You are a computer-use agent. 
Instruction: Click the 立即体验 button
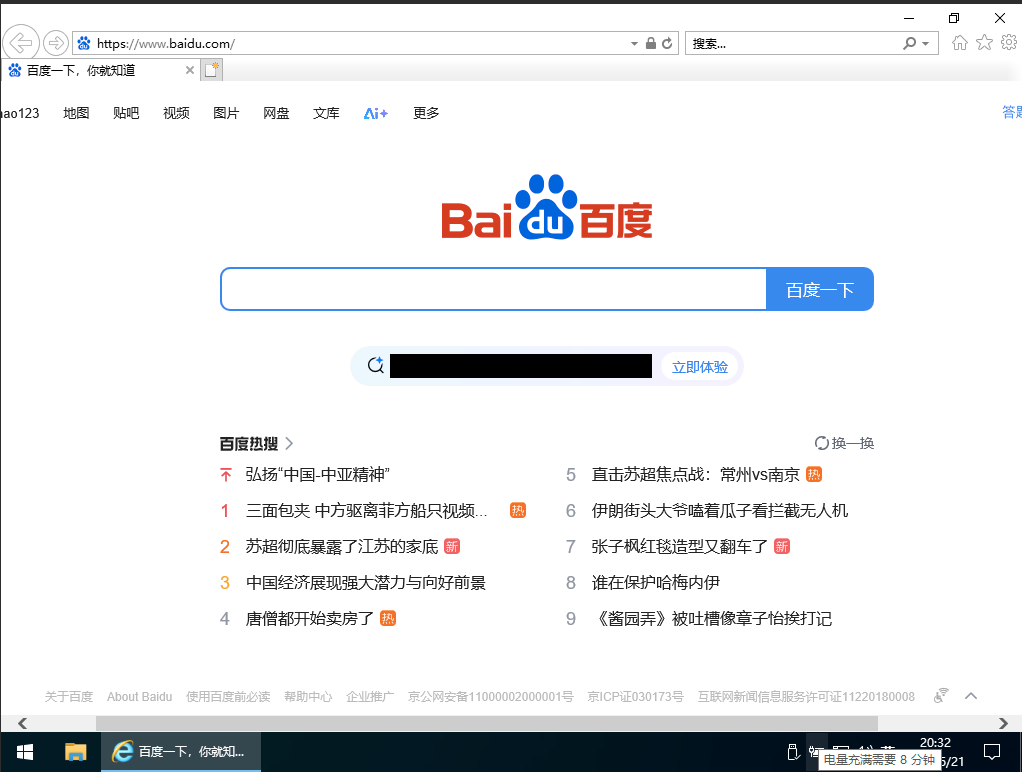coord(699,366)
